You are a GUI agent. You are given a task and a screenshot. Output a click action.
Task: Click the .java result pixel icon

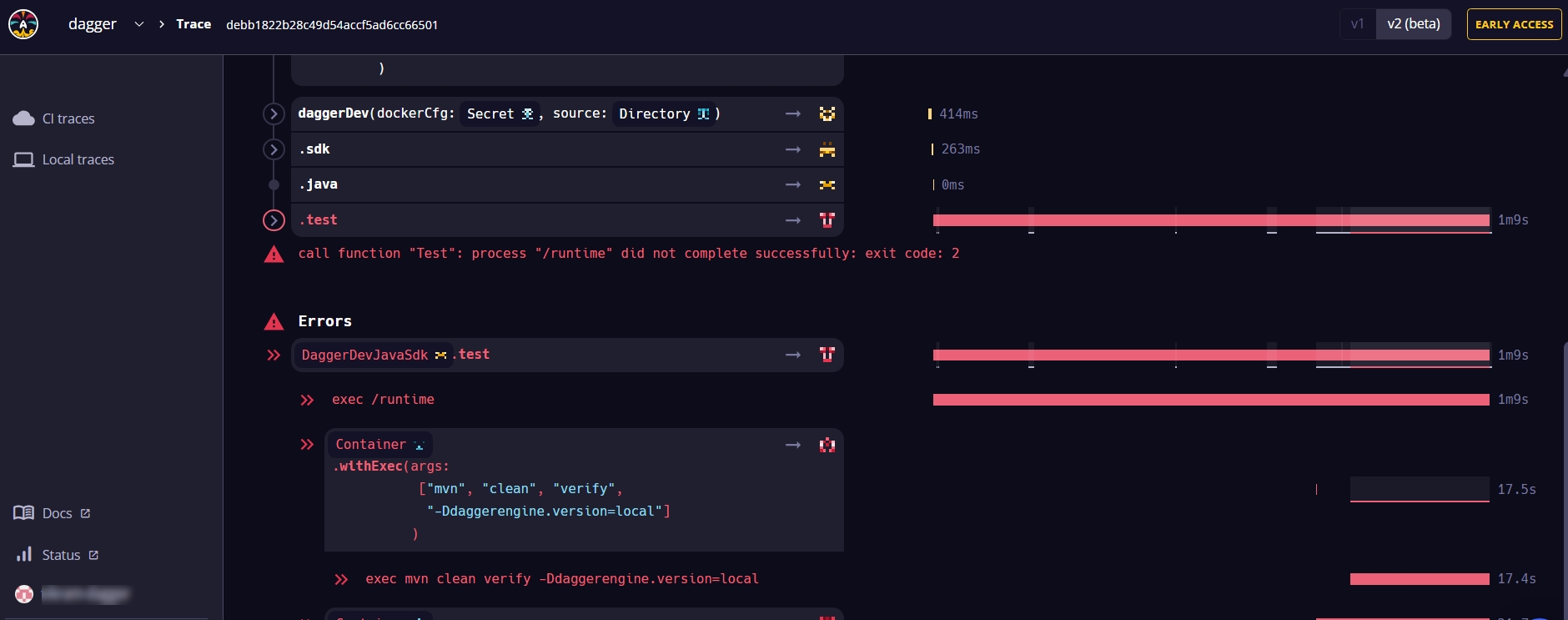coord(827,184)
